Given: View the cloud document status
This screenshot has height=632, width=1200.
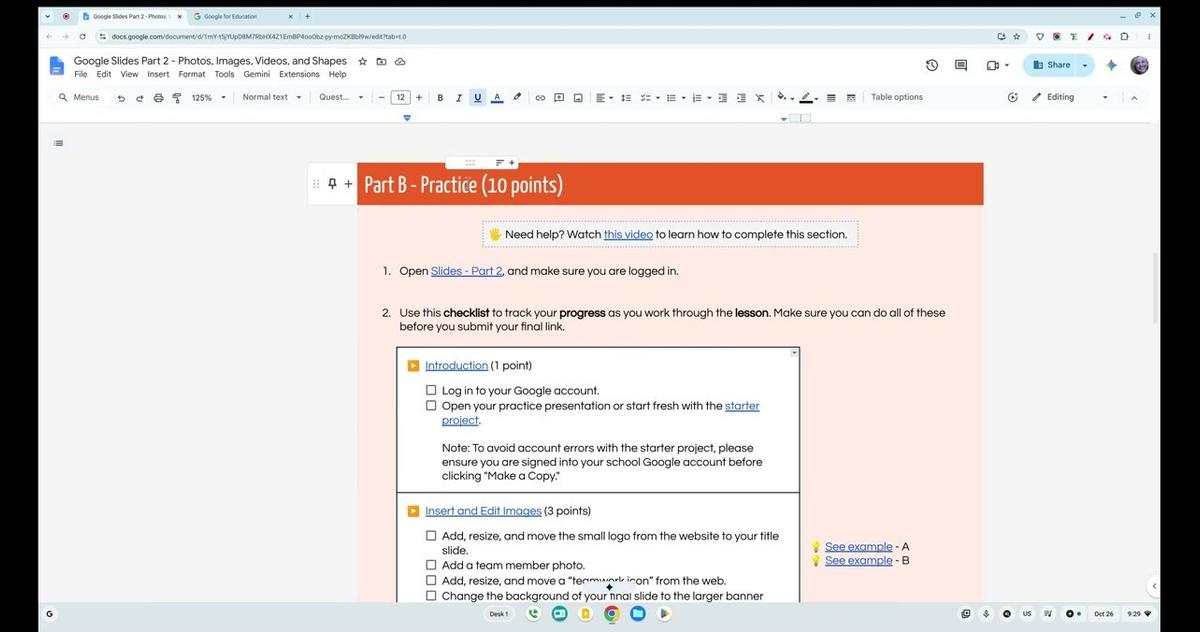Looking at the screenshot, I should click(399, 61).
